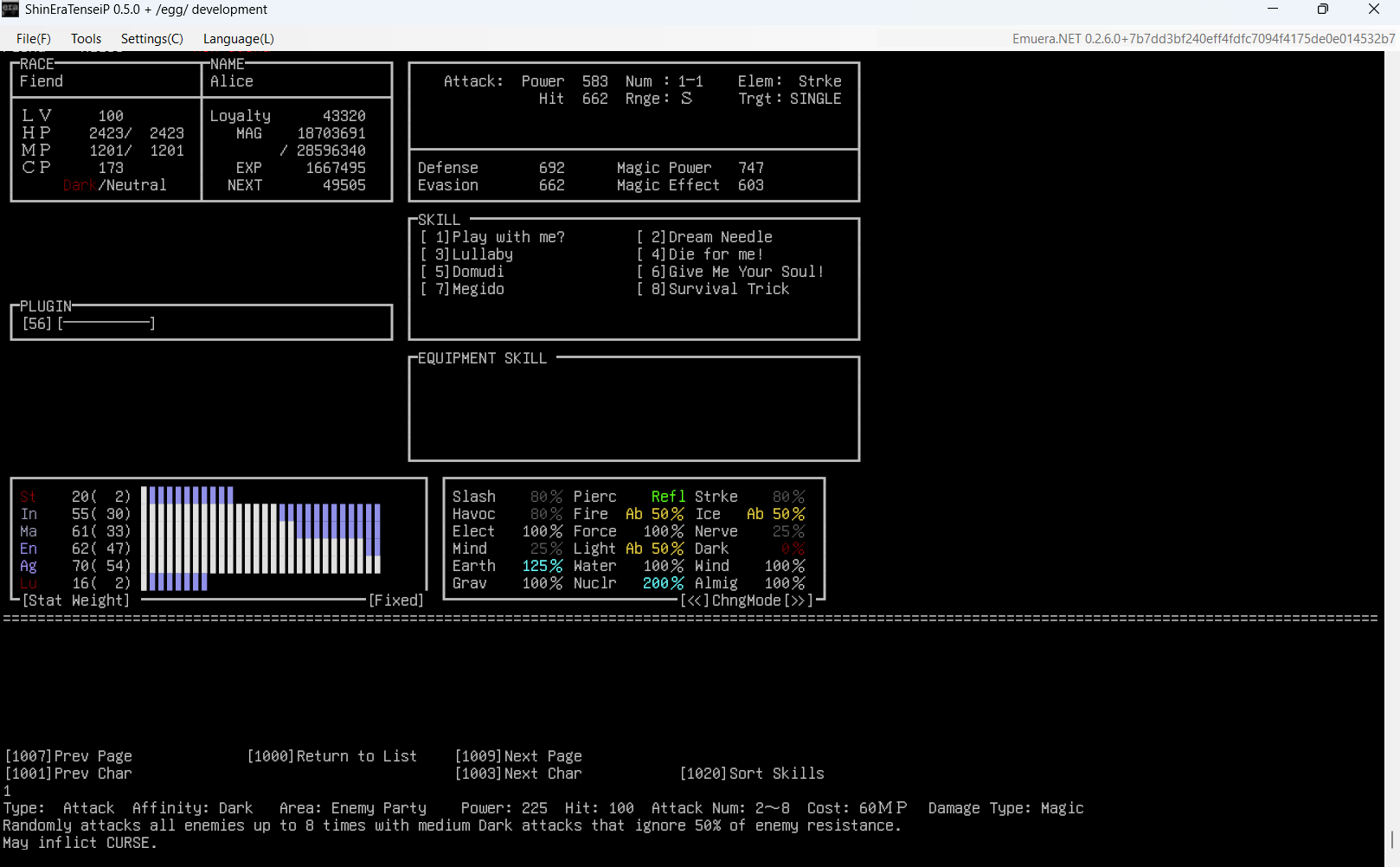The width and height of the screenshot is (1400, 867).
Task: Open the File(F) menu
Action: (x=33, y=38)
